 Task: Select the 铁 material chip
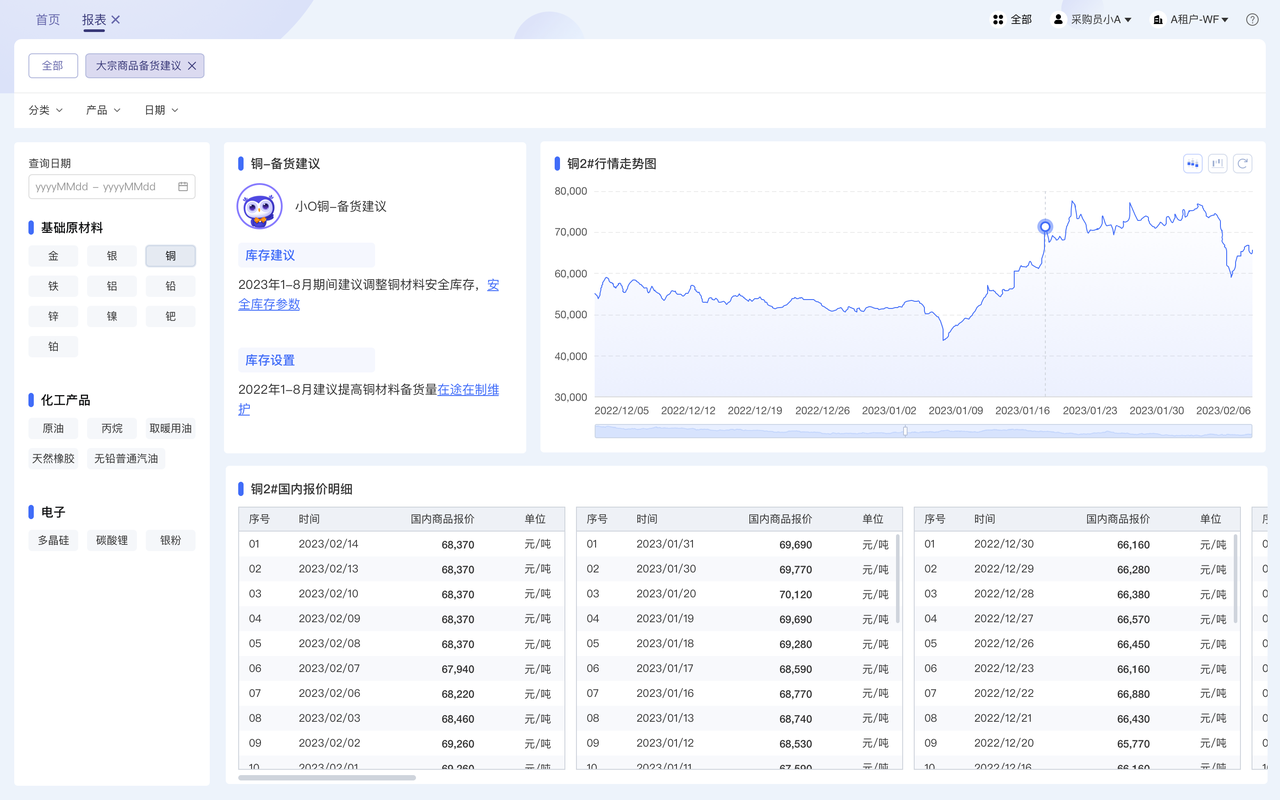[53, 286]
